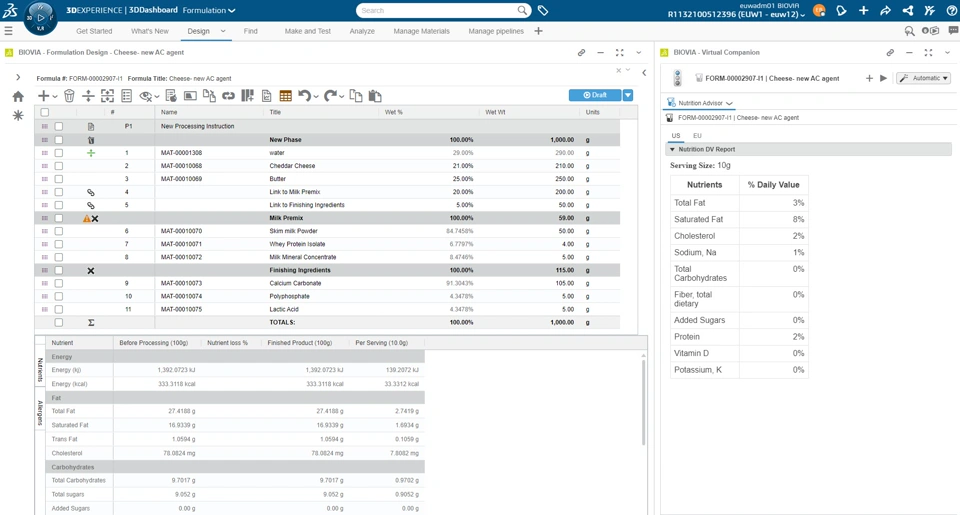Open the Automatic mode dropdown

pos(923,78)
